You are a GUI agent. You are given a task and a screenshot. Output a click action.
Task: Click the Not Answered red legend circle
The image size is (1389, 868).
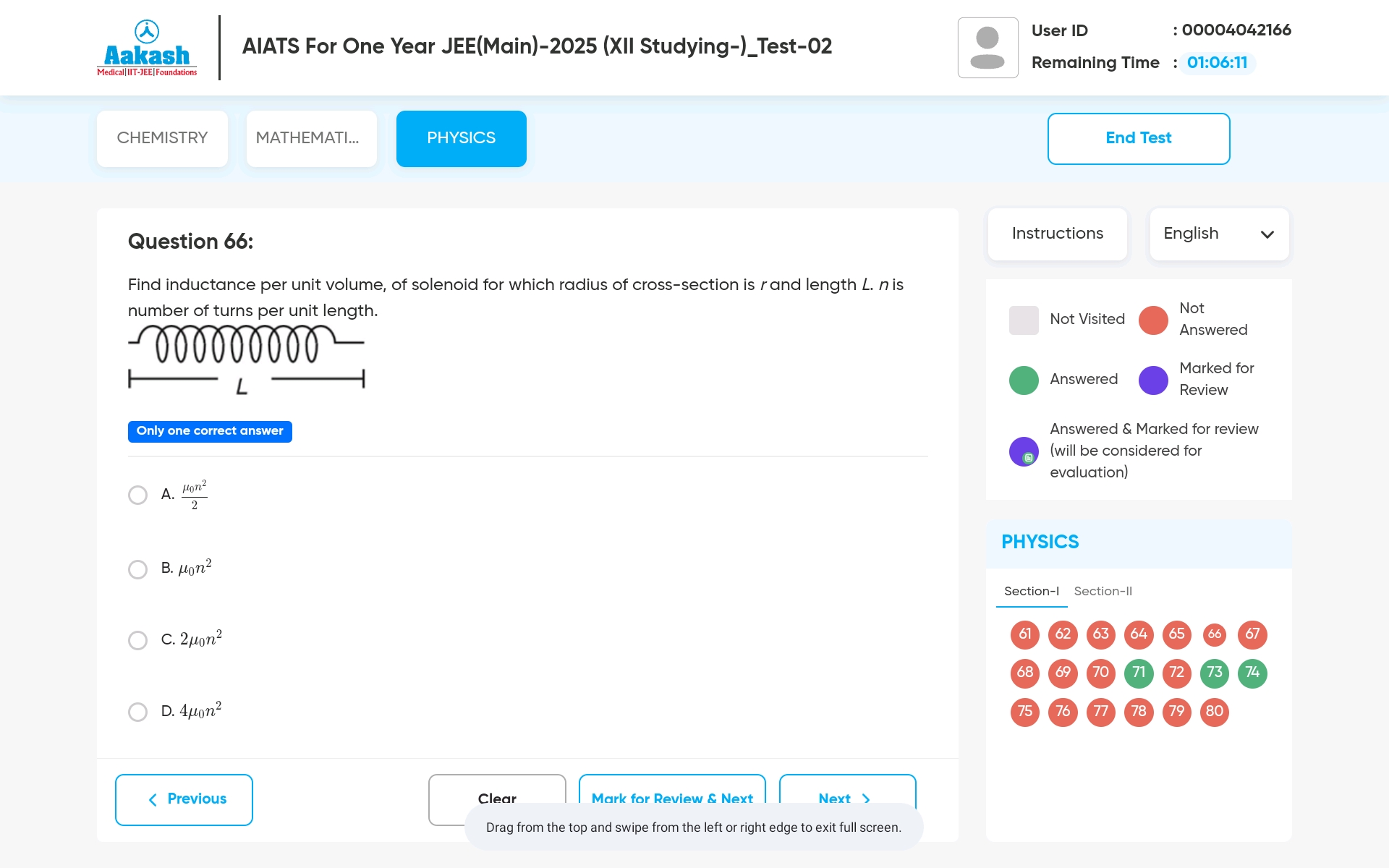pyautogui.click(x=1153, y=320)
